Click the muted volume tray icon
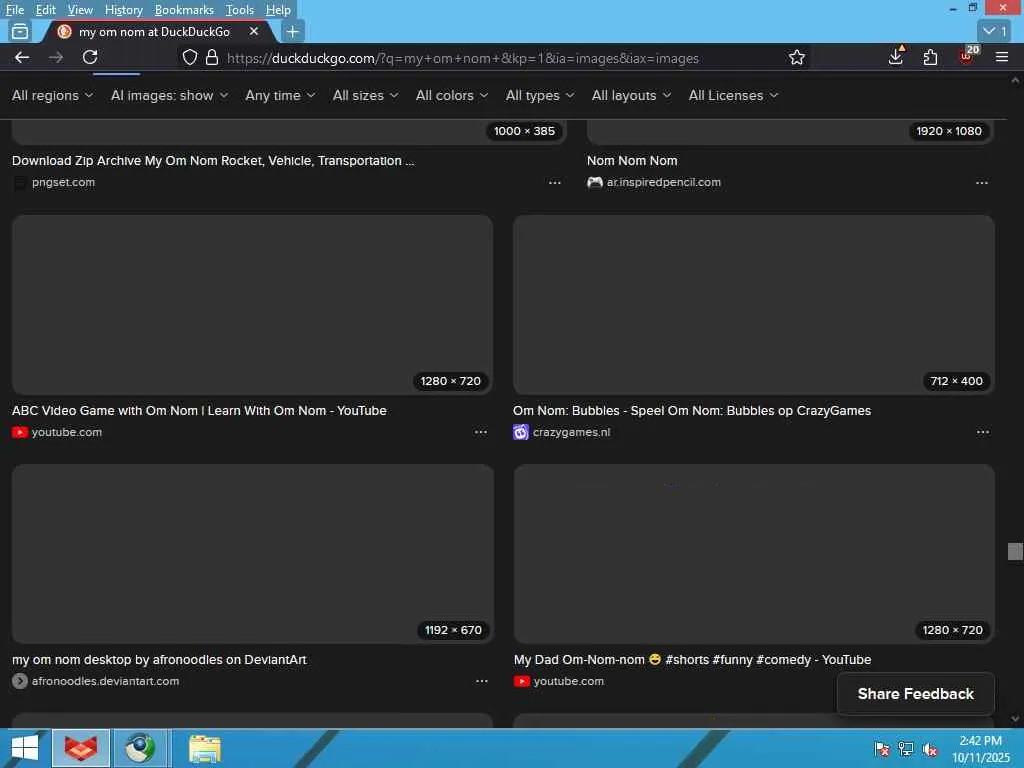The width and height of the screenshot is (1024, 768). pyautogui.click(x=930, y=749)
